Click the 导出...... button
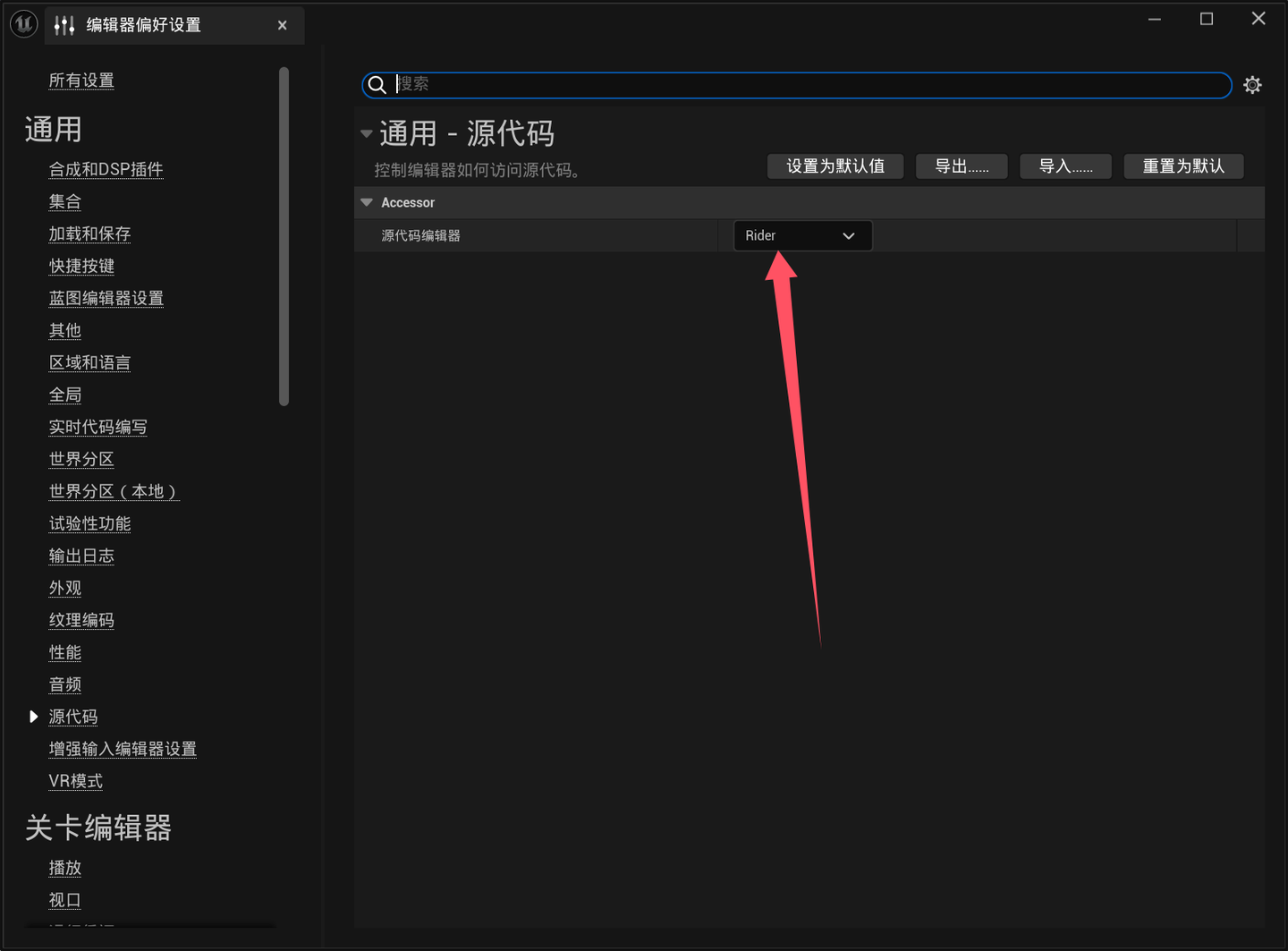The image size is (1288, 951). click(961, 166)
